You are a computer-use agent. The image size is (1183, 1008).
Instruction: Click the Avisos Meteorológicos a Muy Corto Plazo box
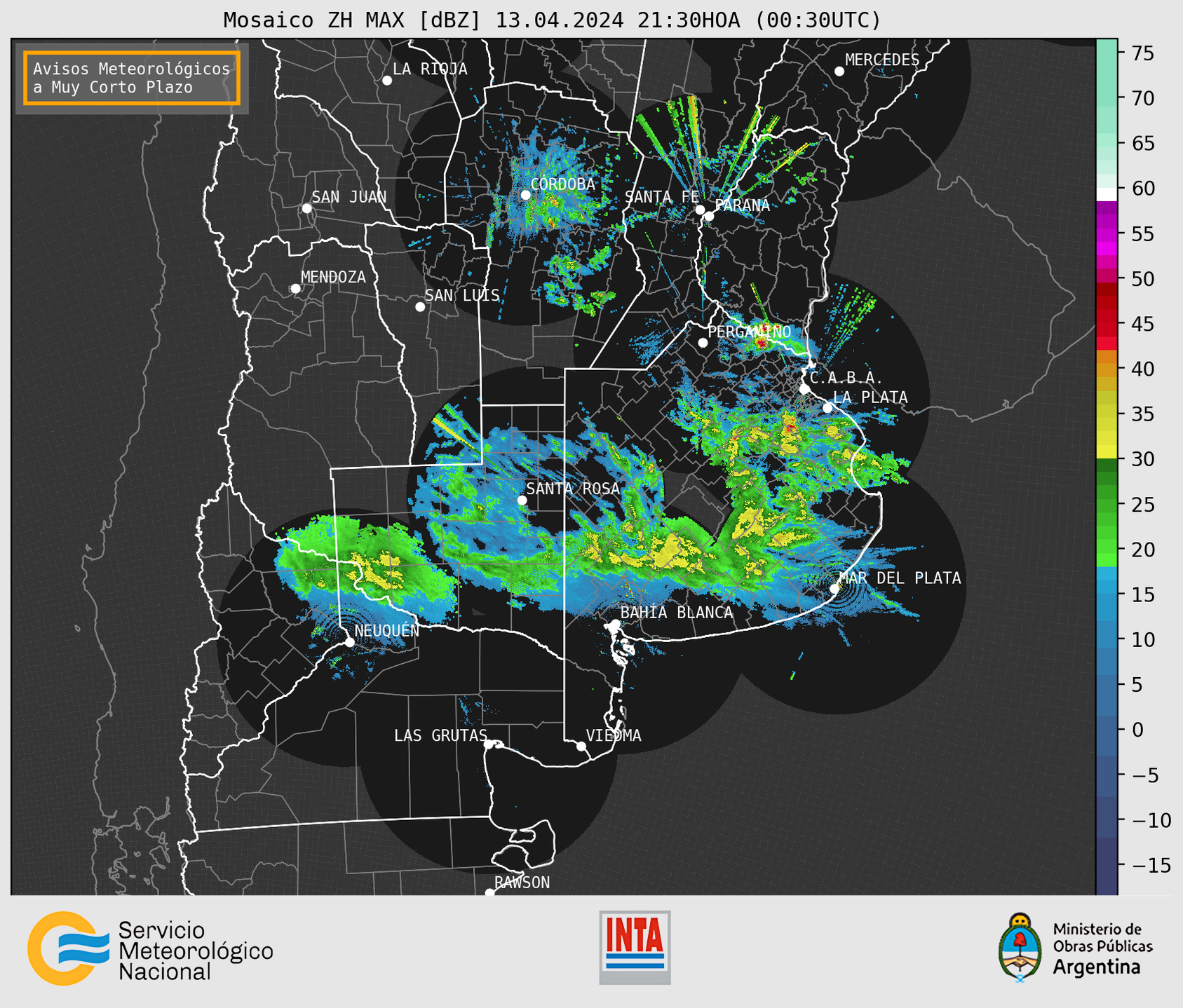point(132,78)
